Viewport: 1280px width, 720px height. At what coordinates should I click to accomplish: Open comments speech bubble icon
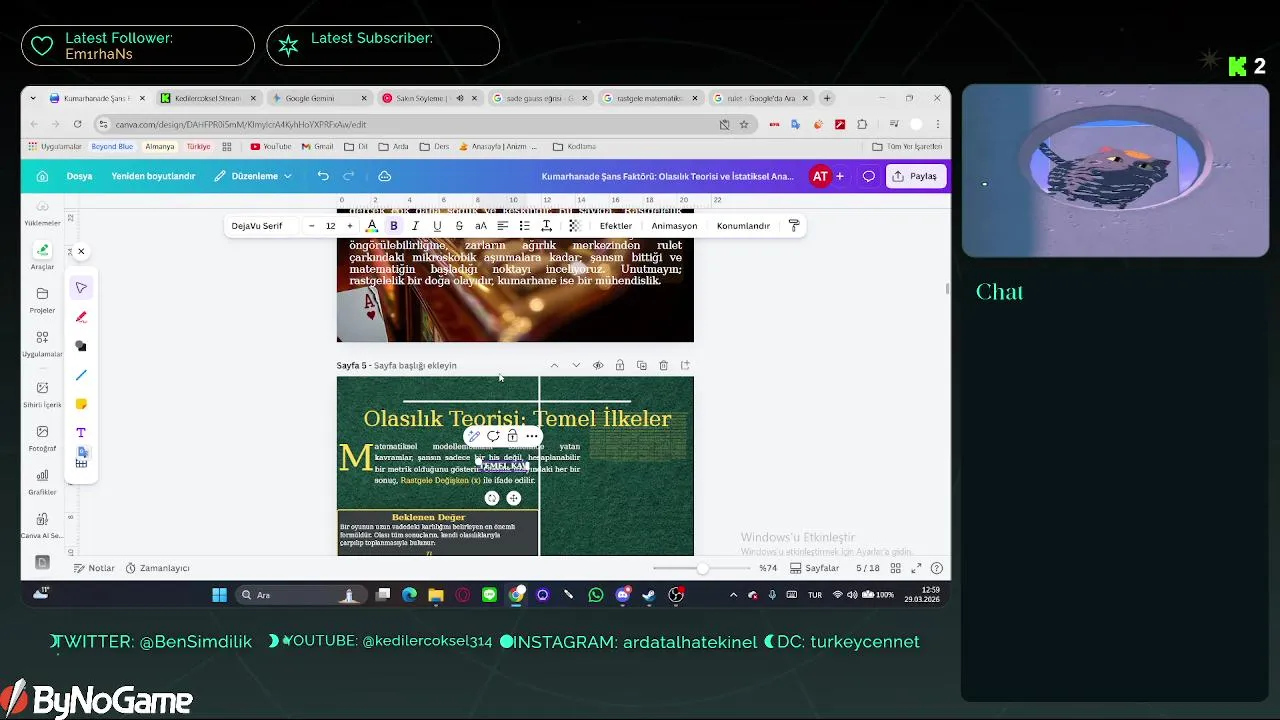point(868,176)
